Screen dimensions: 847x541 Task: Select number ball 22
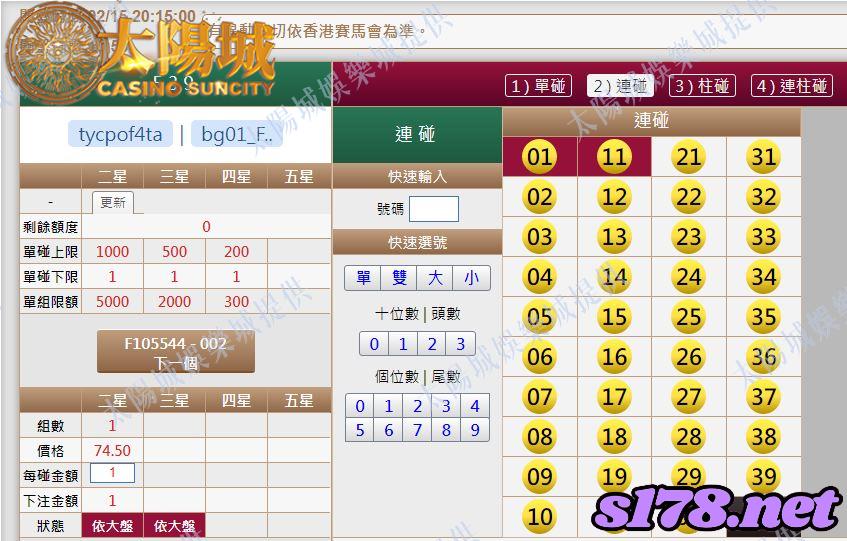tap(689, 197)
